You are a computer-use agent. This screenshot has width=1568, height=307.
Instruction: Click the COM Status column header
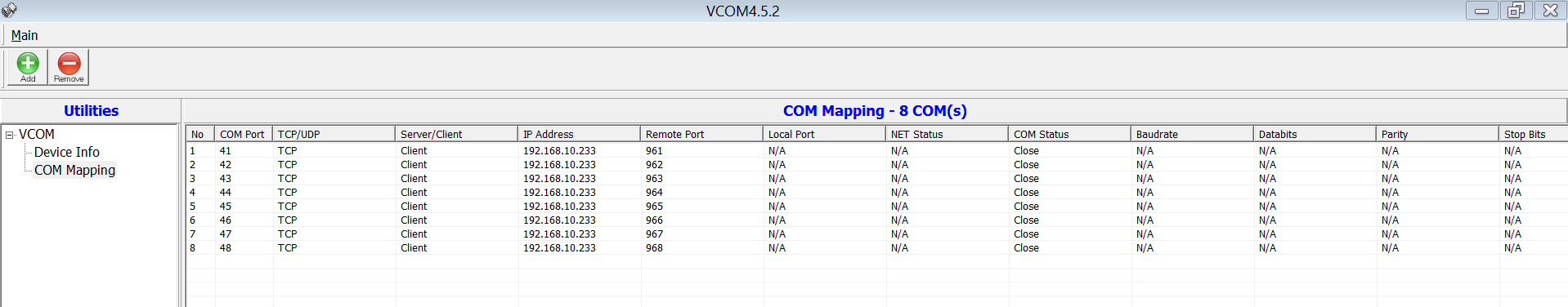[x=1070, y=134]
